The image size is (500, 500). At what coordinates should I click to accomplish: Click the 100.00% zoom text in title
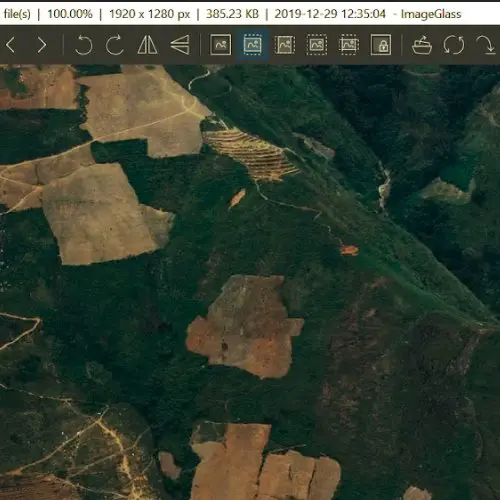click(70, 14)
